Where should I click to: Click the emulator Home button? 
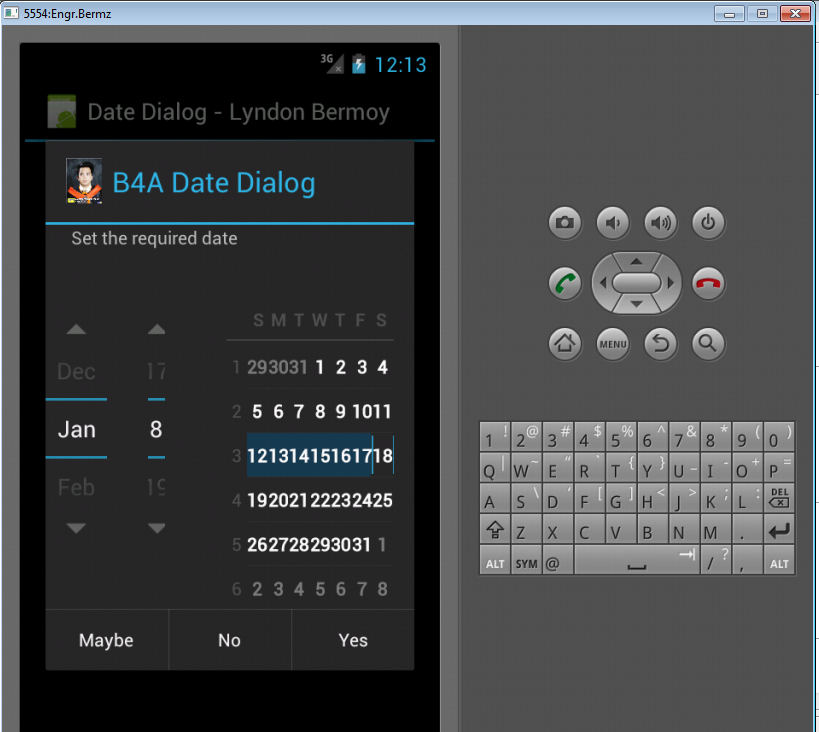565,344
